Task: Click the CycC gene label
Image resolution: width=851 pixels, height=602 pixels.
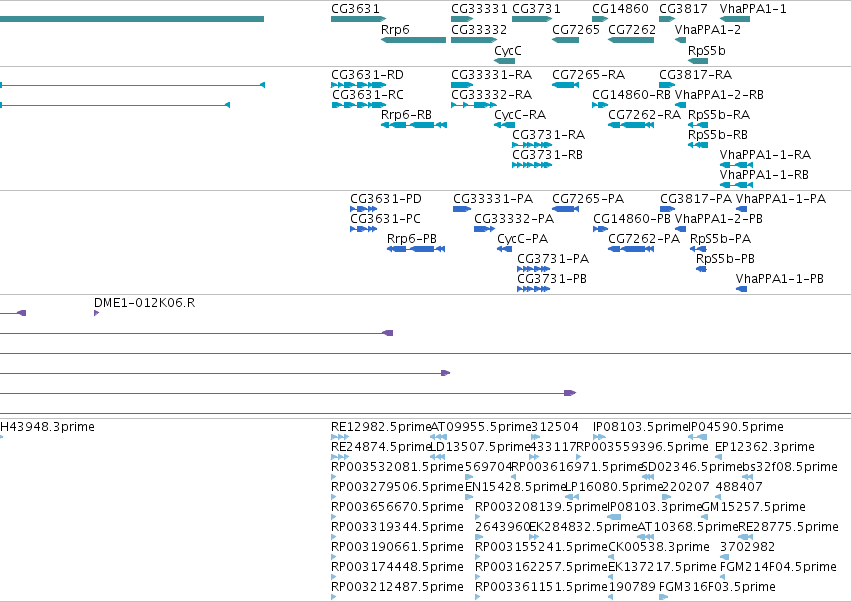Action: tap(508, 50)
